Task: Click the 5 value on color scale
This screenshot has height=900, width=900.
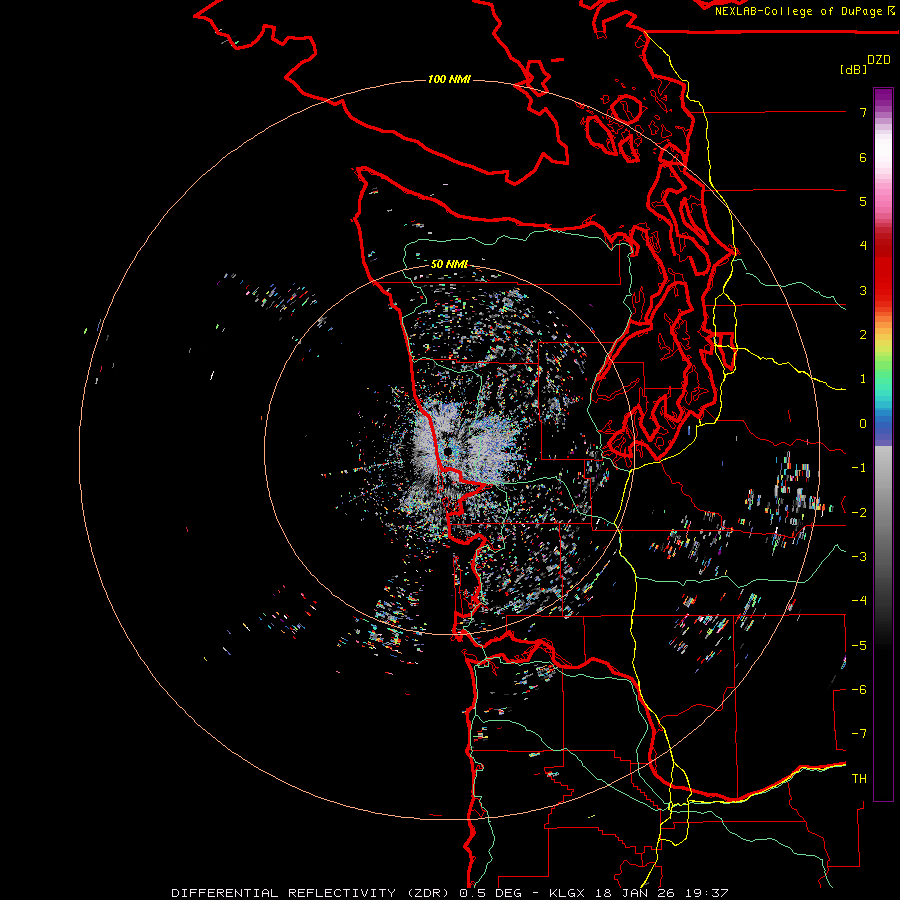Action: pyautogui.click(x=863, y=201)
